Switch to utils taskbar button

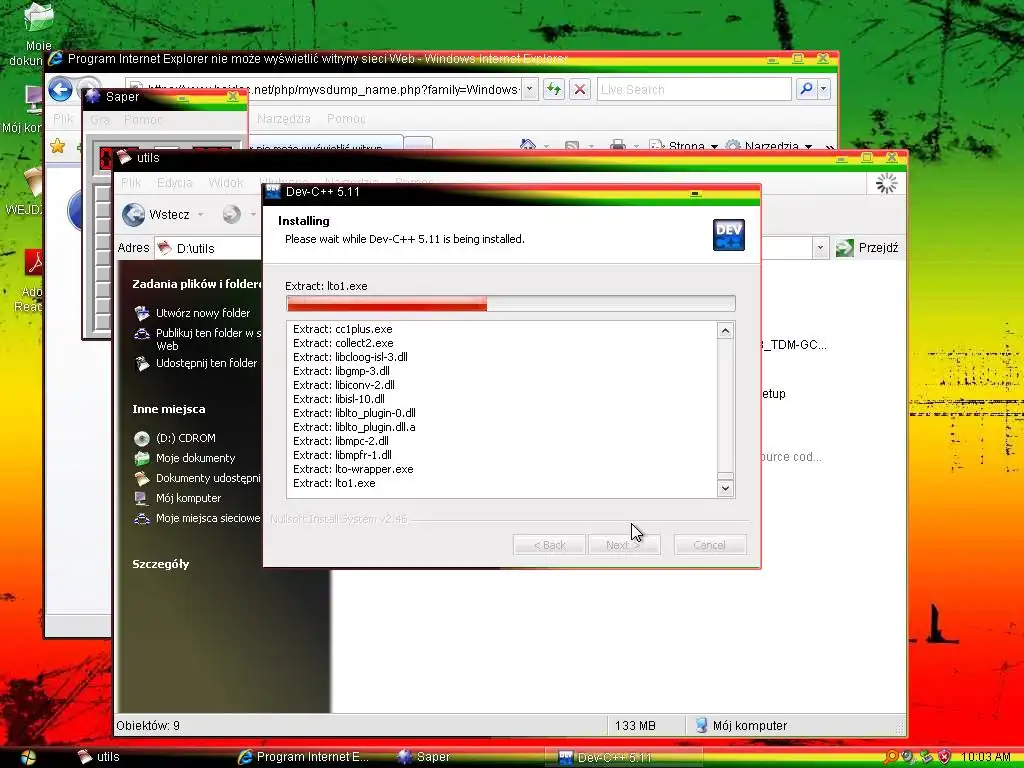(x=99, y=757)
